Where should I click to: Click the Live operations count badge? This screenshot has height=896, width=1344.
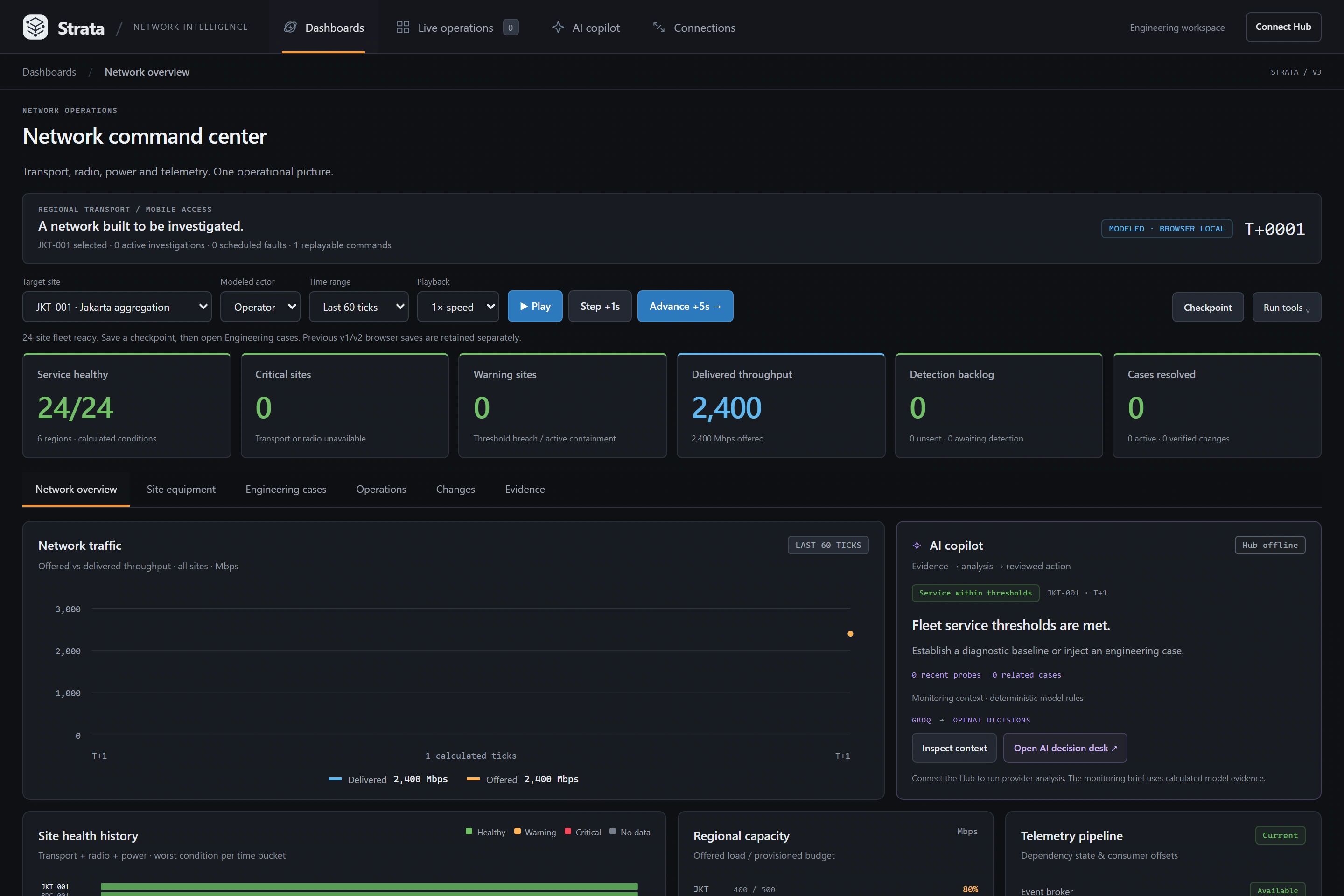pyautogui.click(x=510, y=28)
